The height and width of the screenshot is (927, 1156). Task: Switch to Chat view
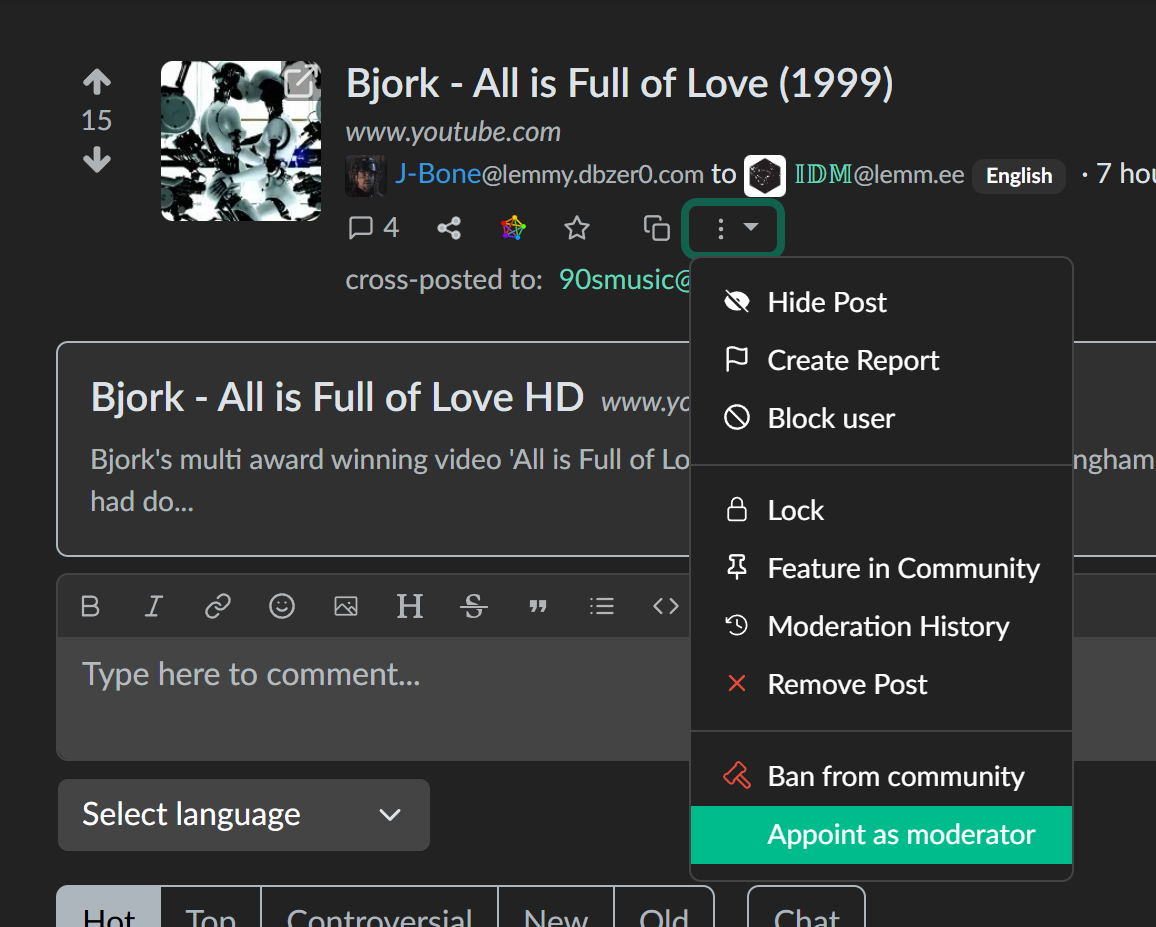point(807,909)
